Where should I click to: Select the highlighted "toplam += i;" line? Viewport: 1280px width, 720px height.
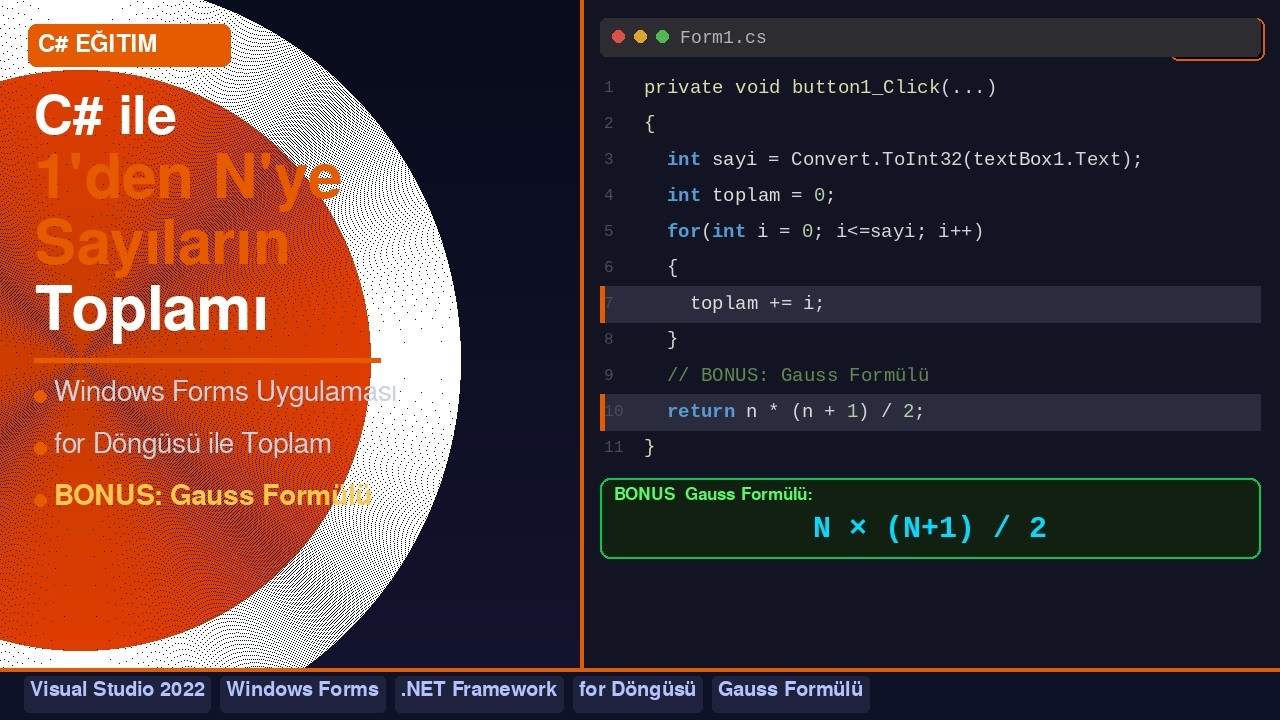click(x=930, y=303)
